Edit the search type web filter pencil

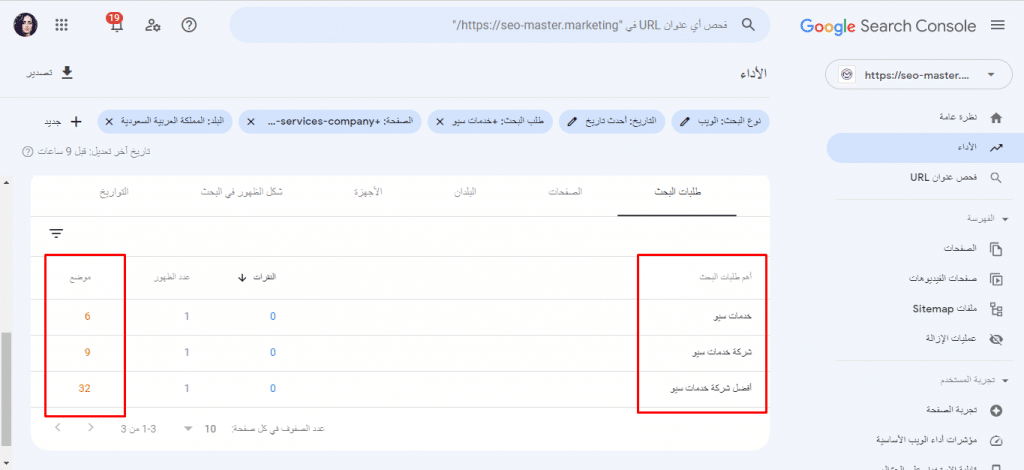[x=684, y=121]
